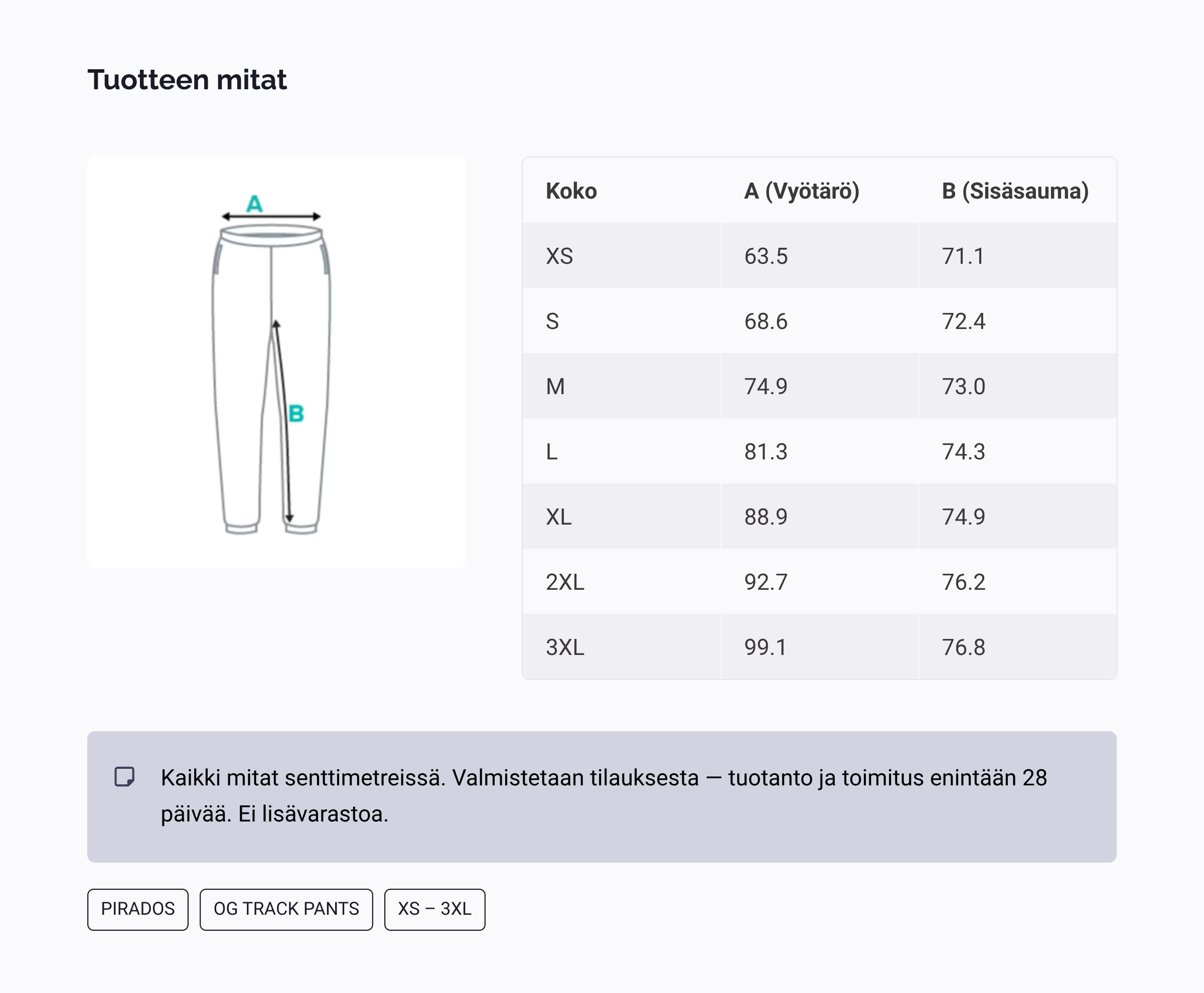Click the teal A label on the pants diagram
The image size is (1204, 993).
[255, 204]
